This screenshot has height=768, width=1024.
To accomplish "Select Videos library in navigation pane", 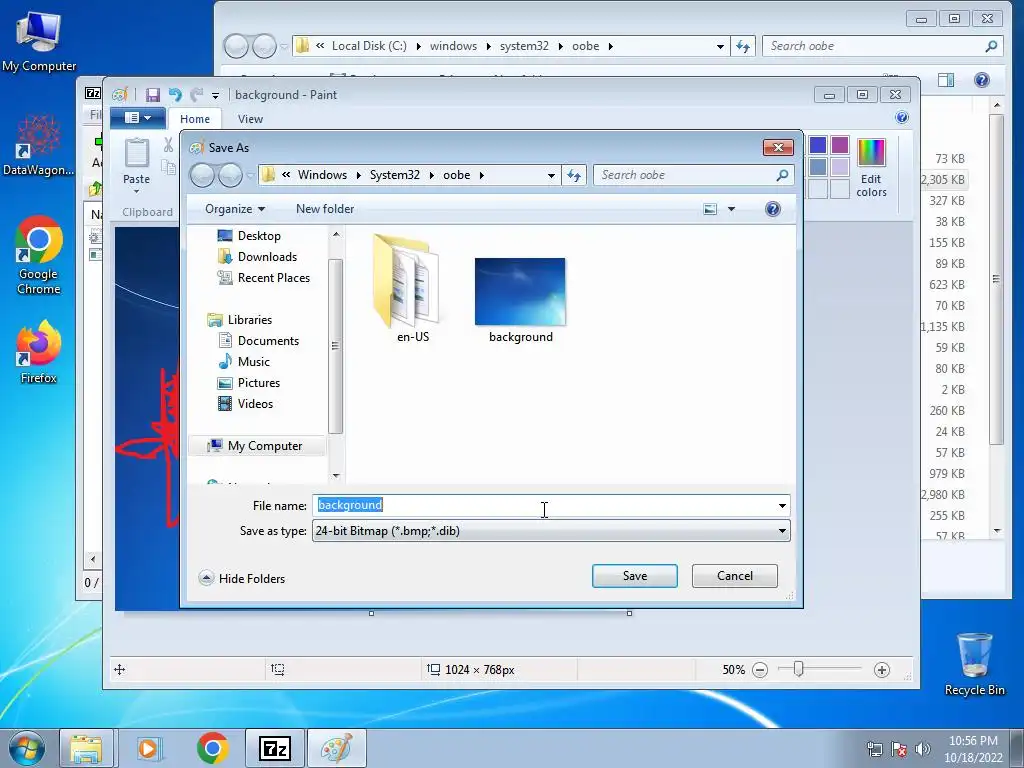I will [x=255, y=404].
